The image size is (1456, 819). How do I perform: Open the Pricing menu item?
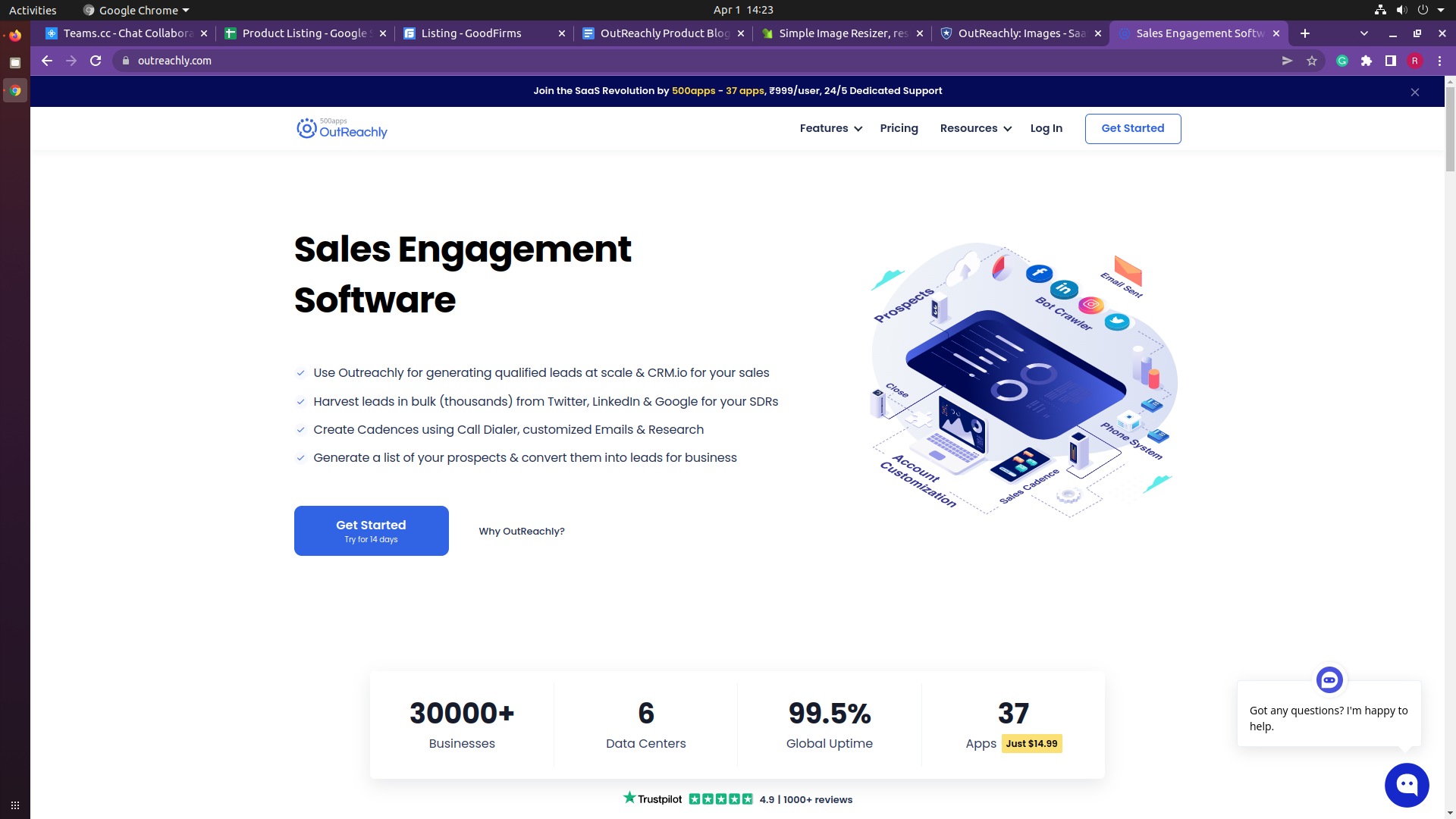(899, 128)
